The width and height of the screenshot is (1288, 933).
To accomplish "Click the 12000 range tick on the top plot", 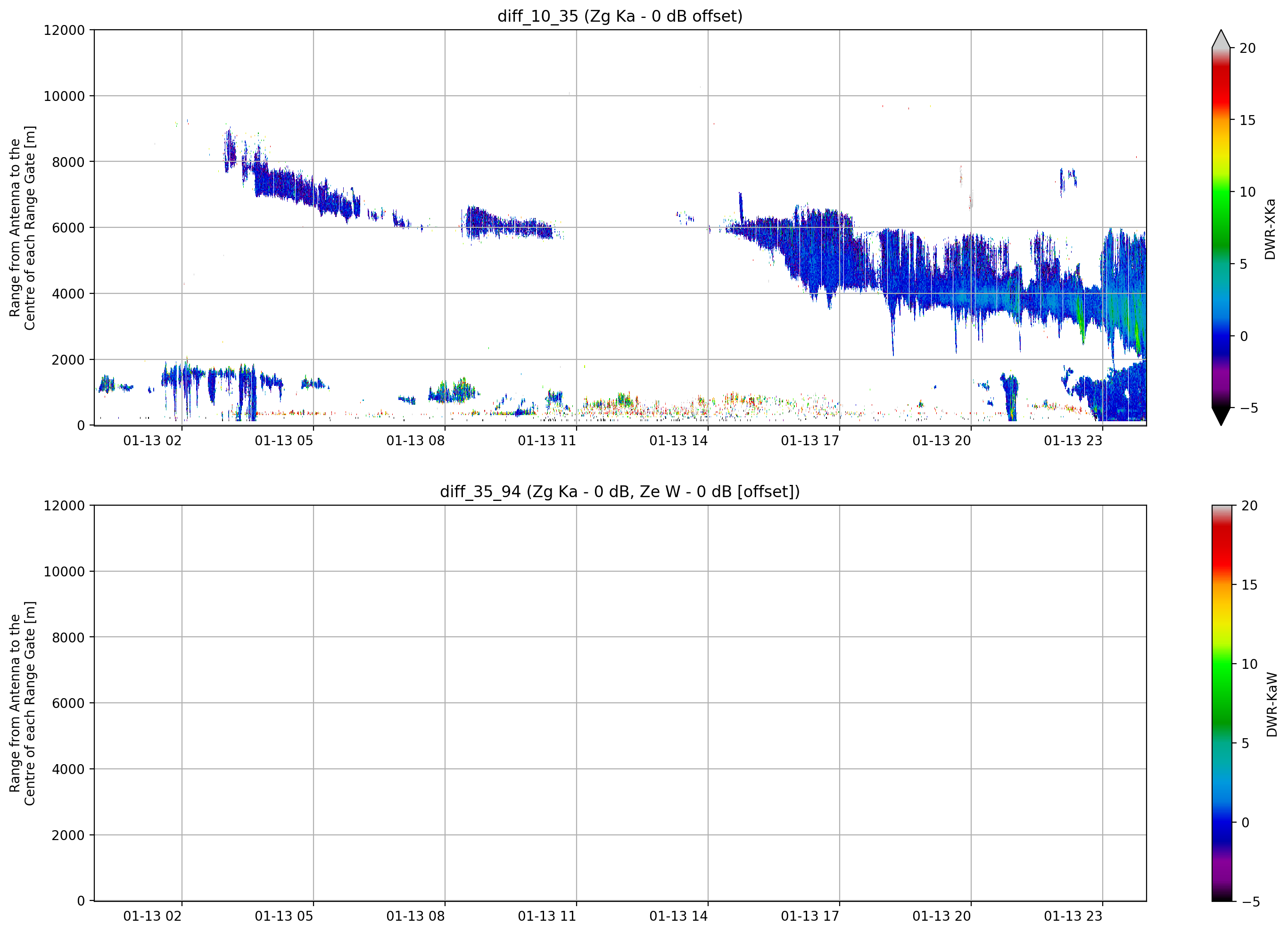I will (64, 30).
